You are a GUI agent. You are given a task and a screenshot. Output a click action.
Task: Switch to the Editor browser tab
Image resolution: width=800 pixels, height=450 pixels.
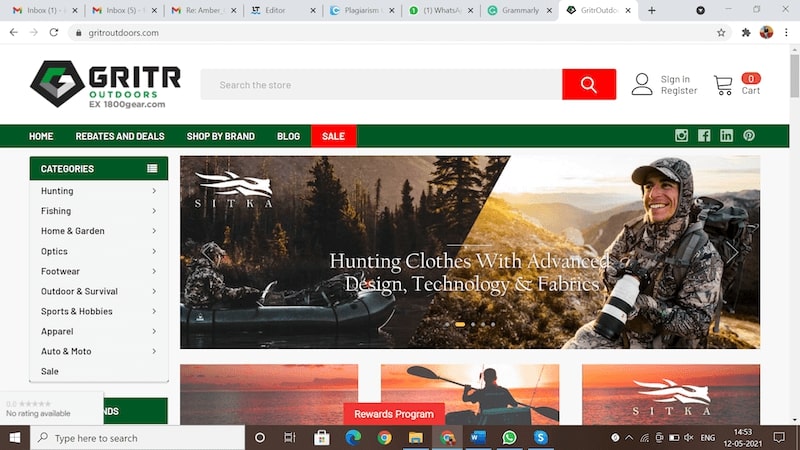click(283, 10)
